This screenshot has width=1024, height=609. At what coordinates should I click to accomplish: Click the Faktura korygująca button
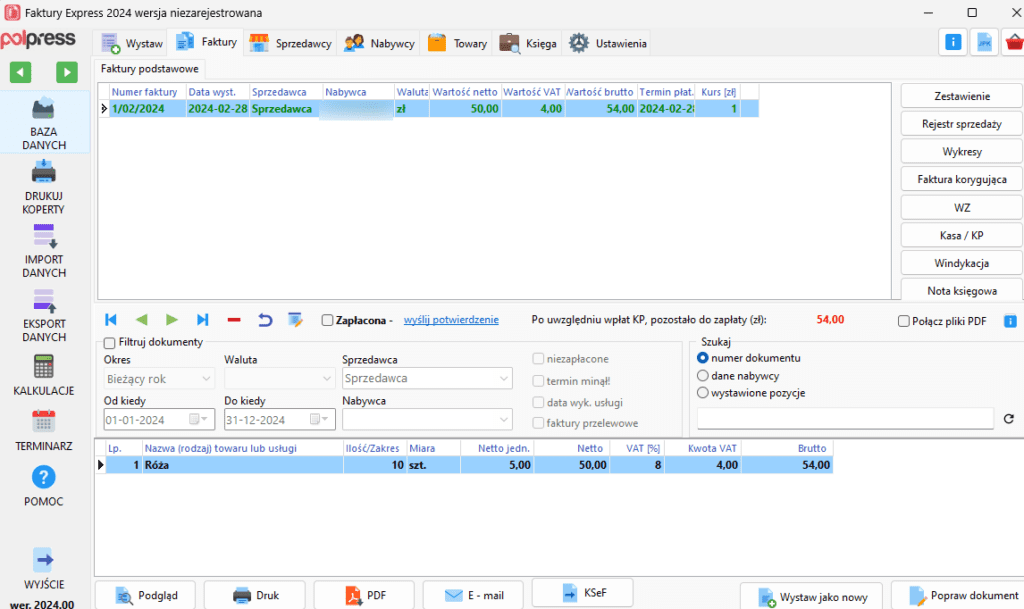(x=962, y=180)
